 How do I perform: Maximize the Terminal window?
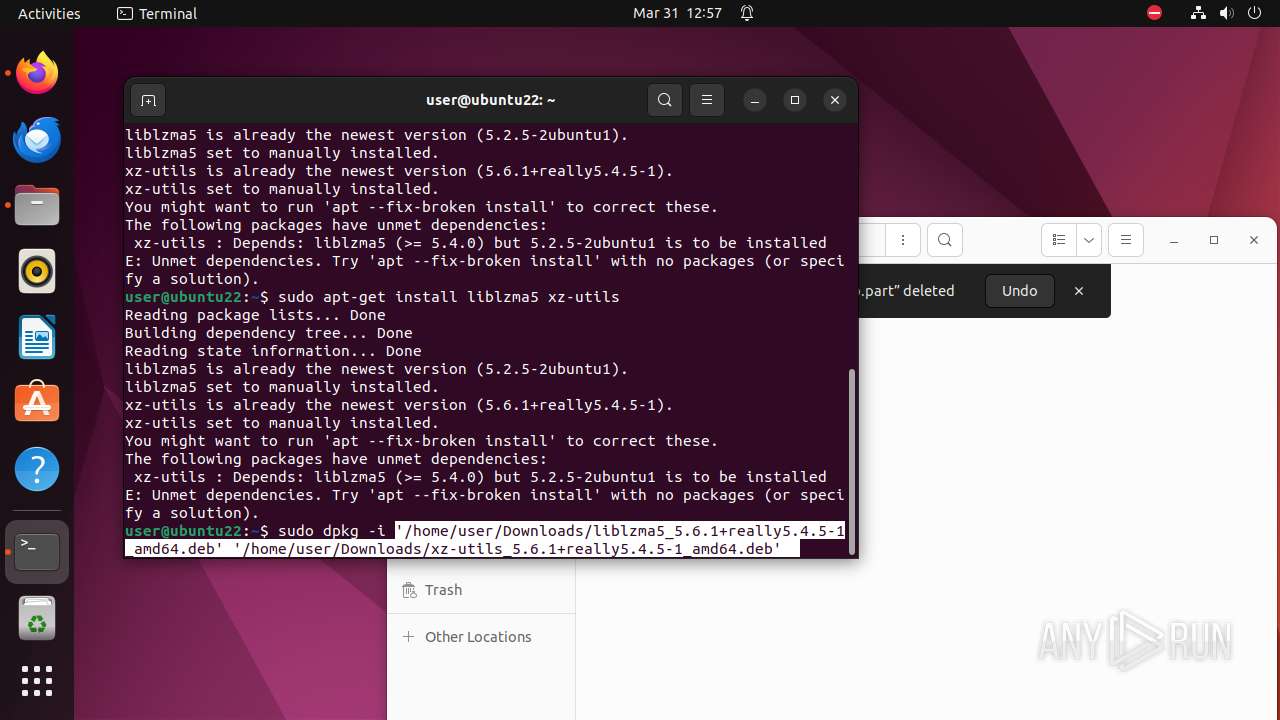[x=795, y=100]
